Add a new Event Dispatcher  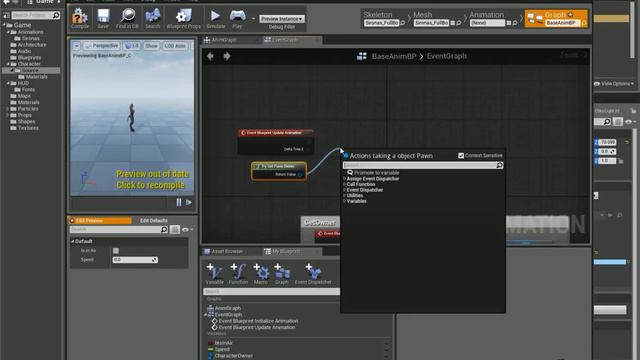tap(313, 274)
